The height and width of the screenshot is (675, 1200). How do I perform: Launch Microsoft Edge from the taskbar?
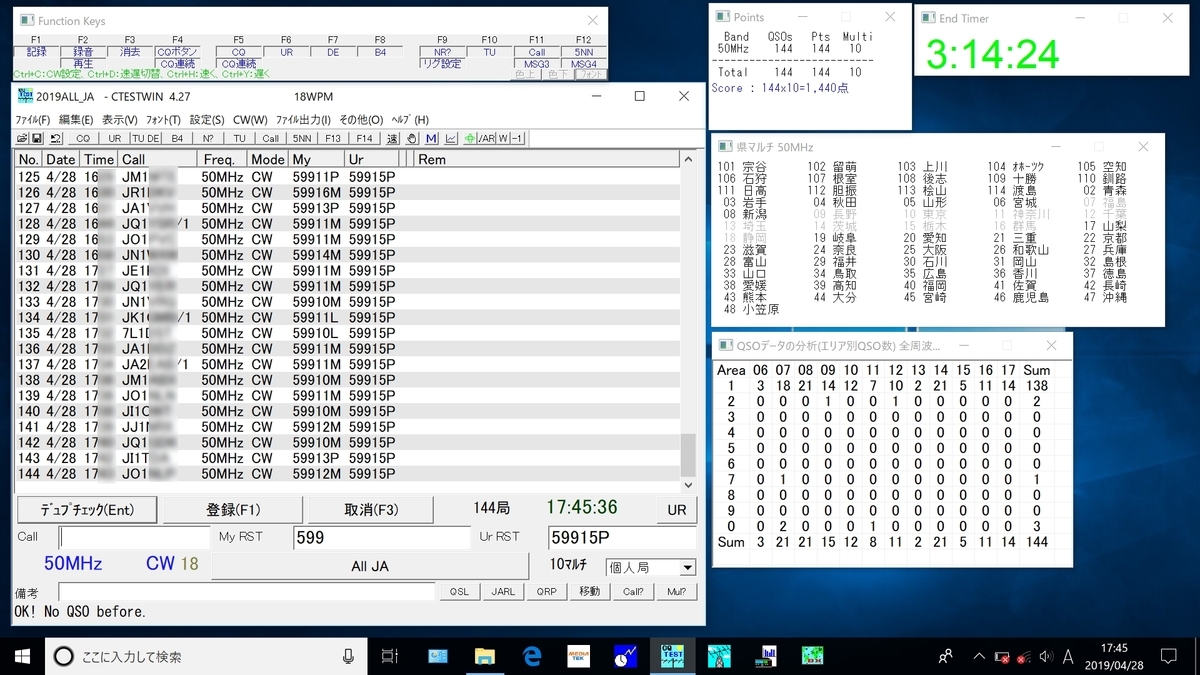(x=532, y=656)
